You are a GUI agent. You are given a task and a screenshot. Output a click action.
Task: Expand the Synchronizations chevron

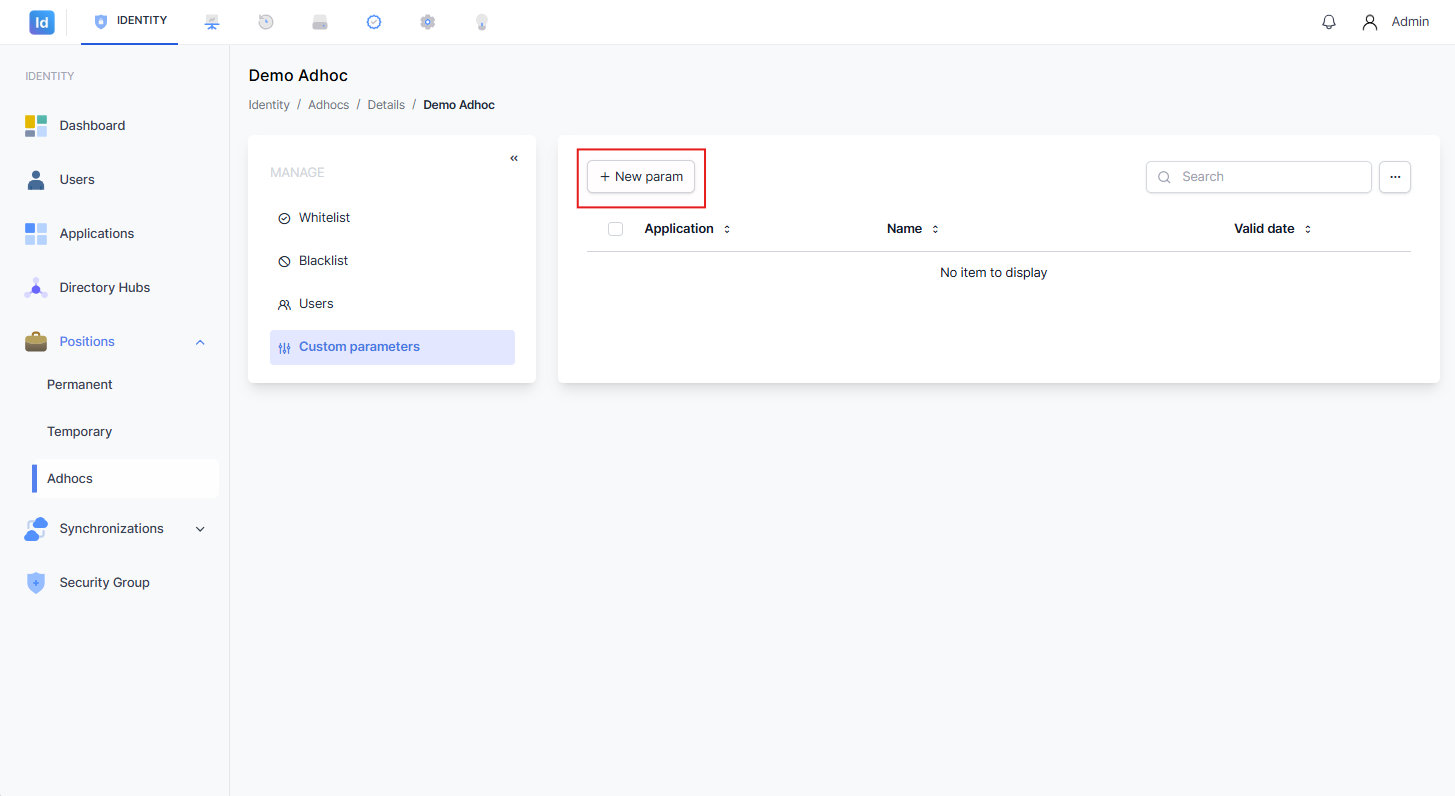coord(200,529)
